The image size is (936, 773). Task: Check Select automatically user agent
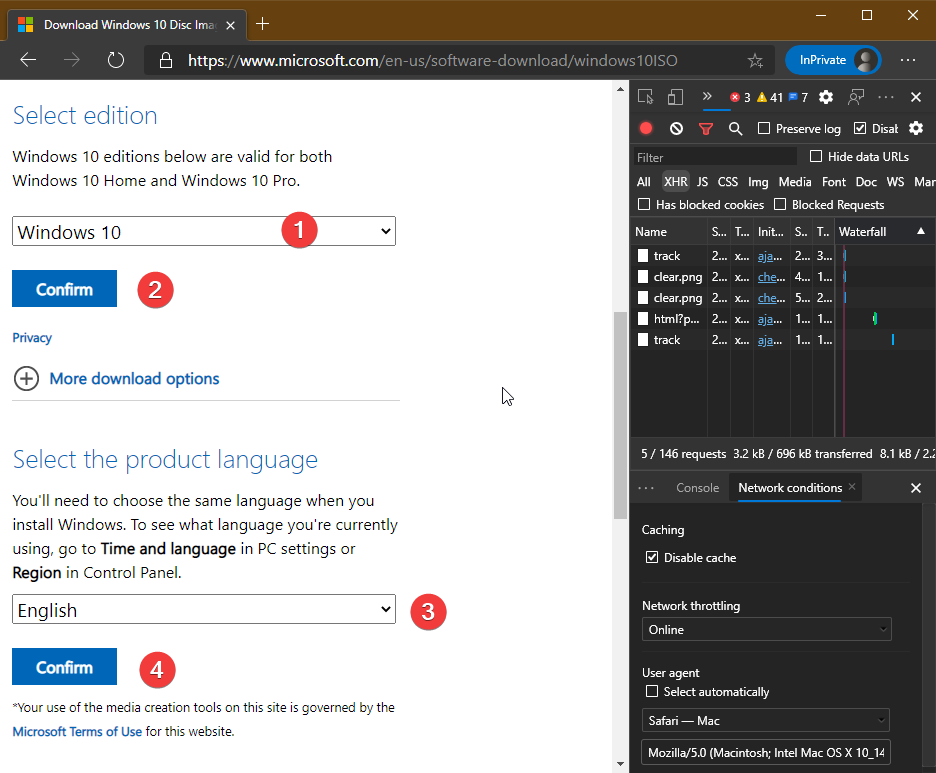[652, 691]
